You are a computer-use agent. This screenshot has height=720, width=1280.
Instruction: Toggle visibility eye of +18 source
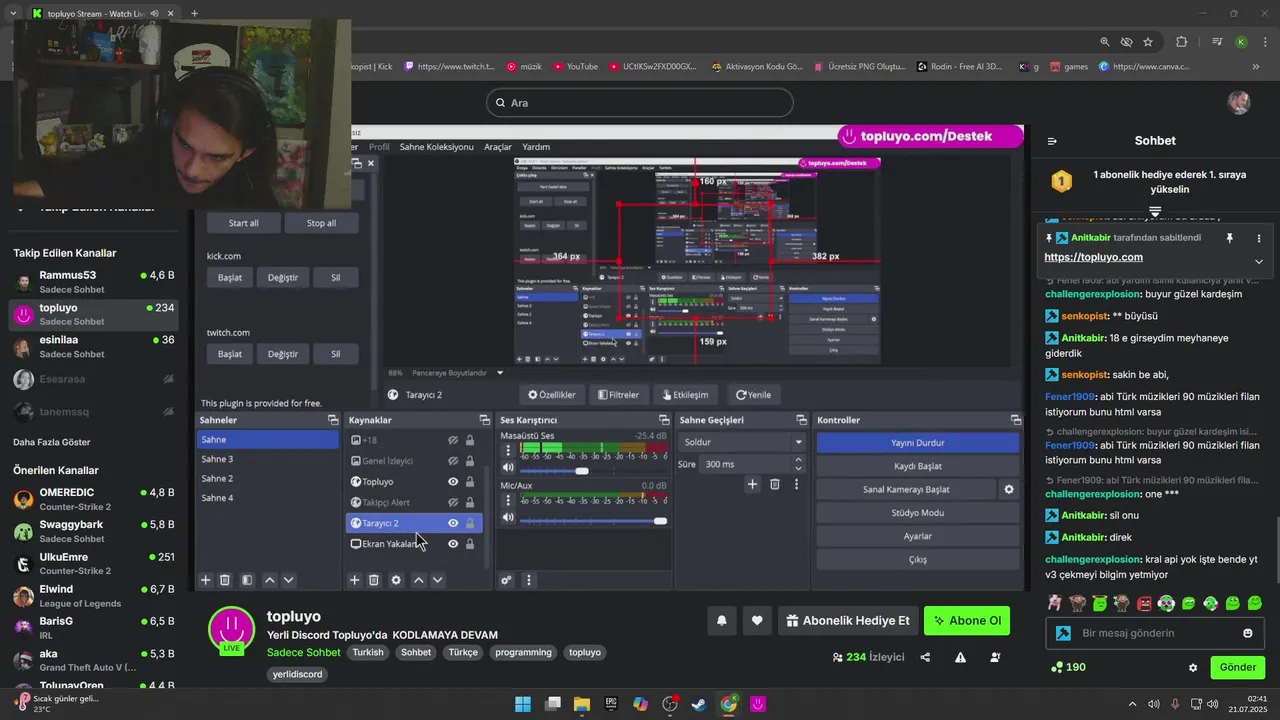(x=453, y=440)
